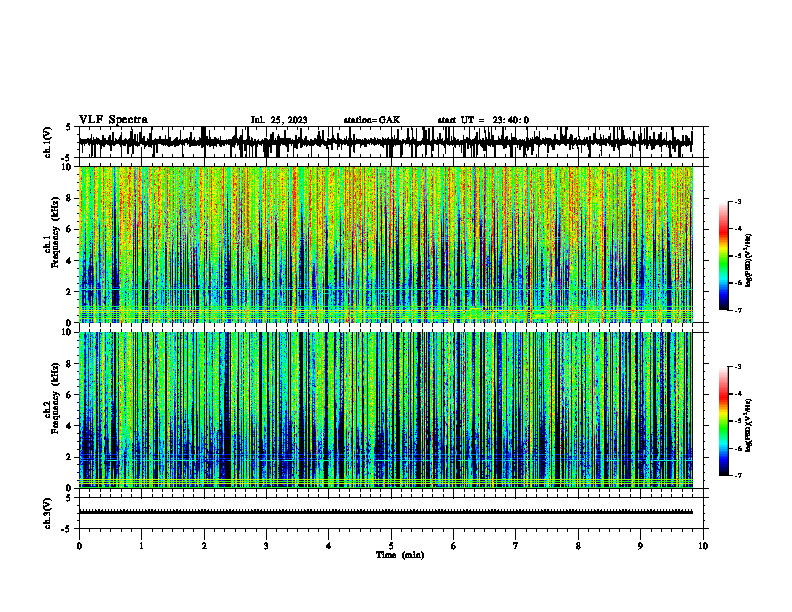
Task: Click the 10 minute tick on time axis
Action: pyautogui.click(x=703, y=546)
